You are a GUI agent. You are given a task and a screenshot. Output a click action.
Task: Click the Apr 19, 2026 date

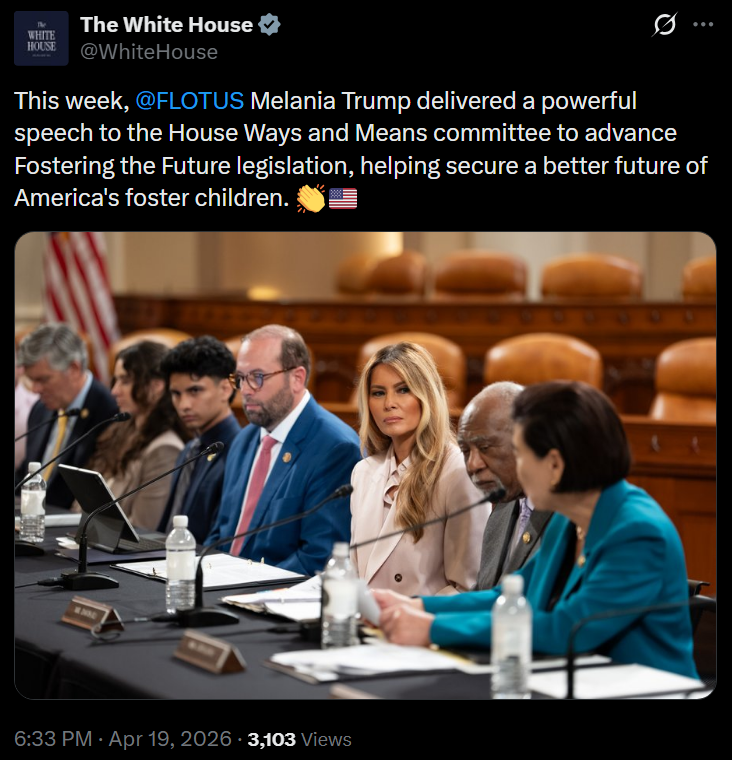click(170, 739)
